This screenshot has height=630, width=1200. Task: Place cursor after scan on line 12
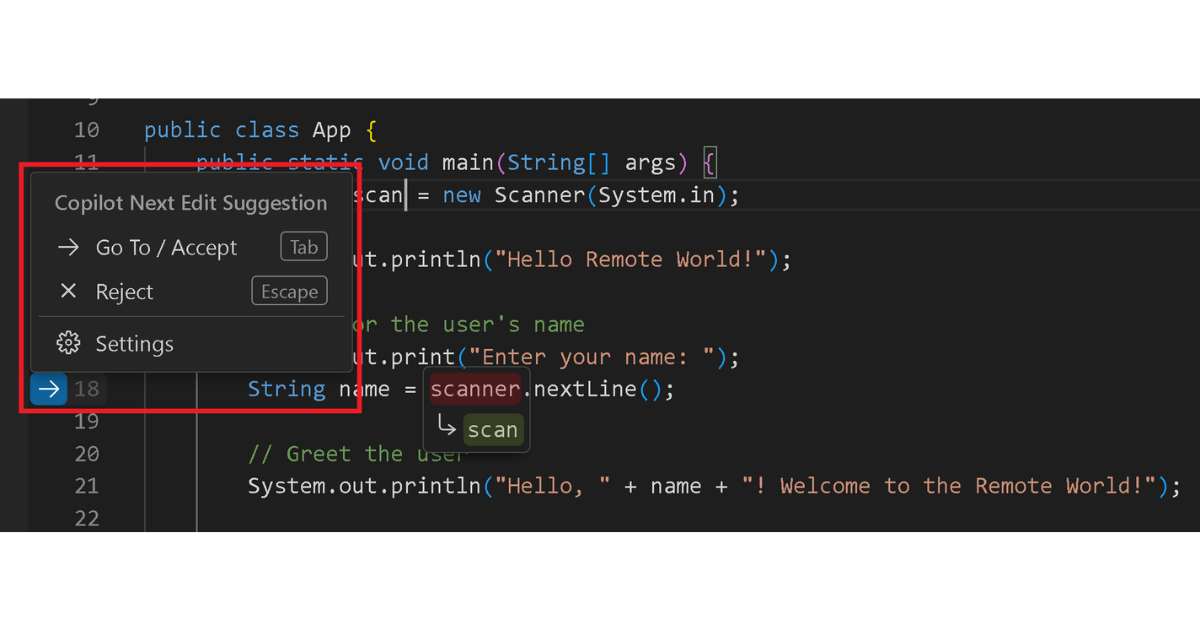click(x=403, y=195)
